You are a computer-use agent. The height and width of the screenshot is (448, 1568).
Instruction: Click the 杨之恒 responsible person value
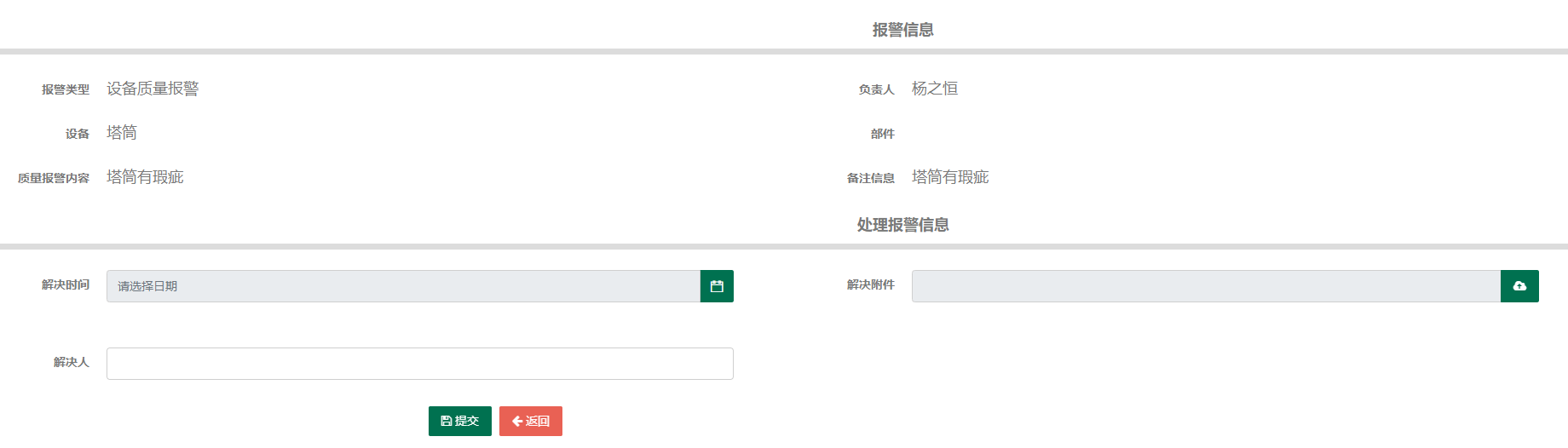(935, 89)
